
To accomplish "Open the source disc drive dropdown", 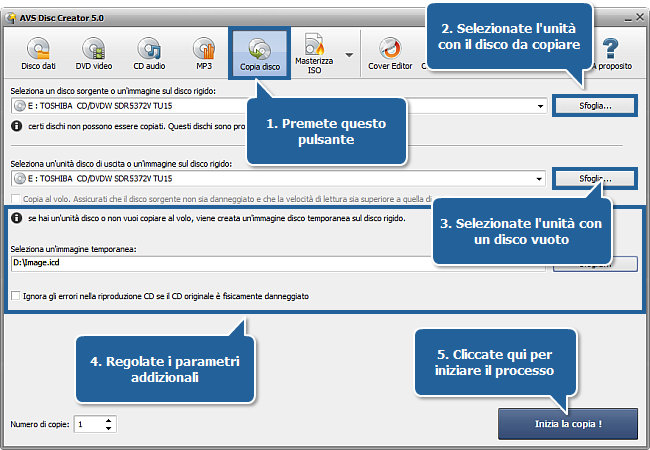I will coord(540,106).
